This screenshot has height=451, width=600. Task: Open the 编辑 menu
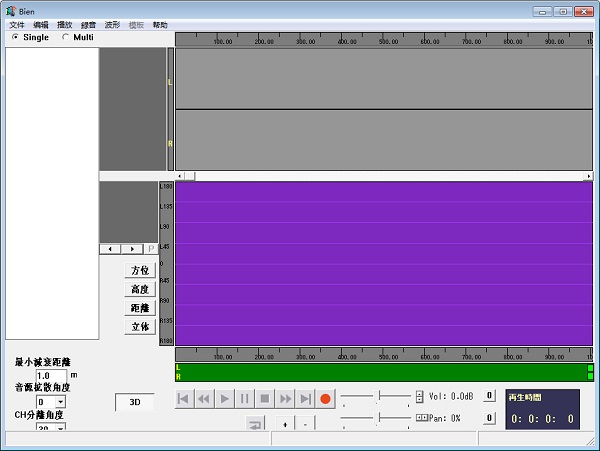click(x=41, y=25)
